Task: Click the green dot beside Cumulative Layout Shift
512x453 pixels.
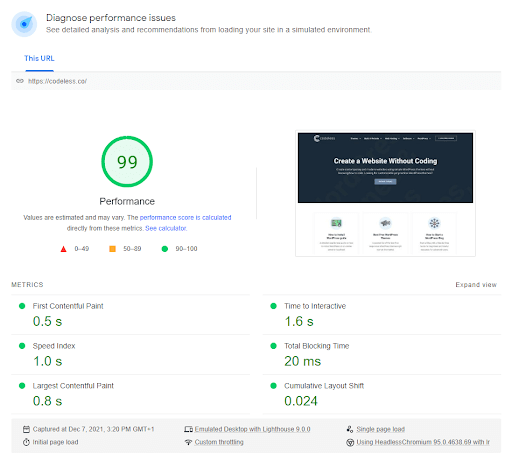Action: click(x=273, y=386)
